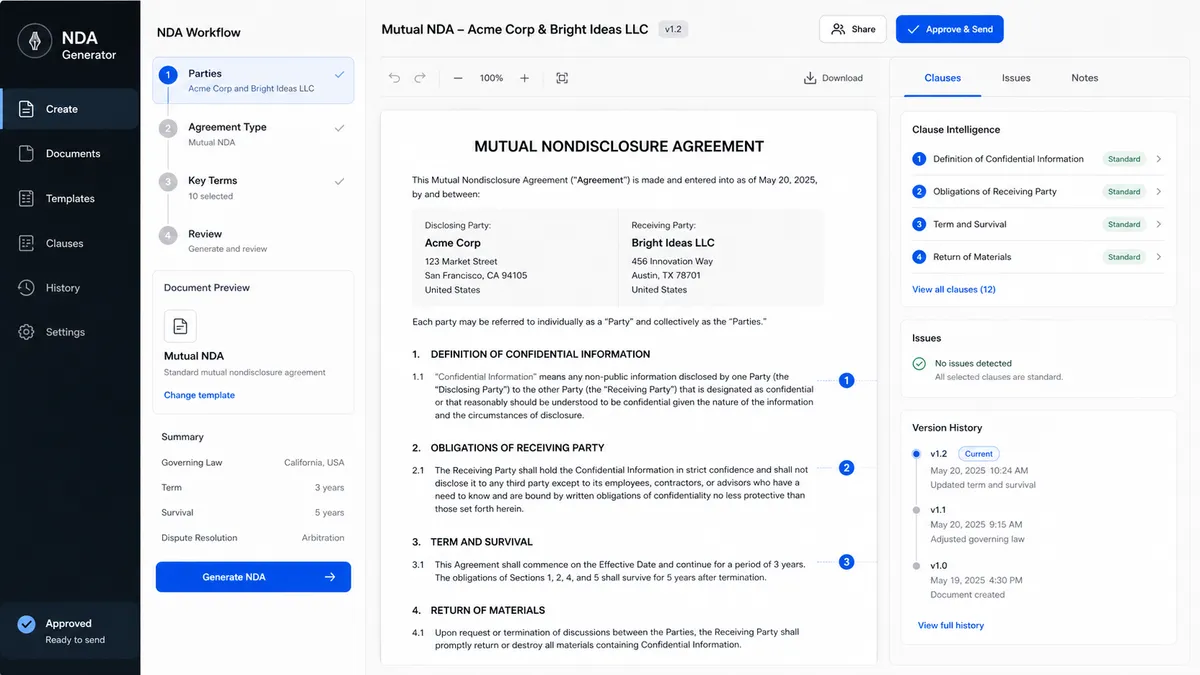Click the v1.2 version badge in title

tap(674, 30)
